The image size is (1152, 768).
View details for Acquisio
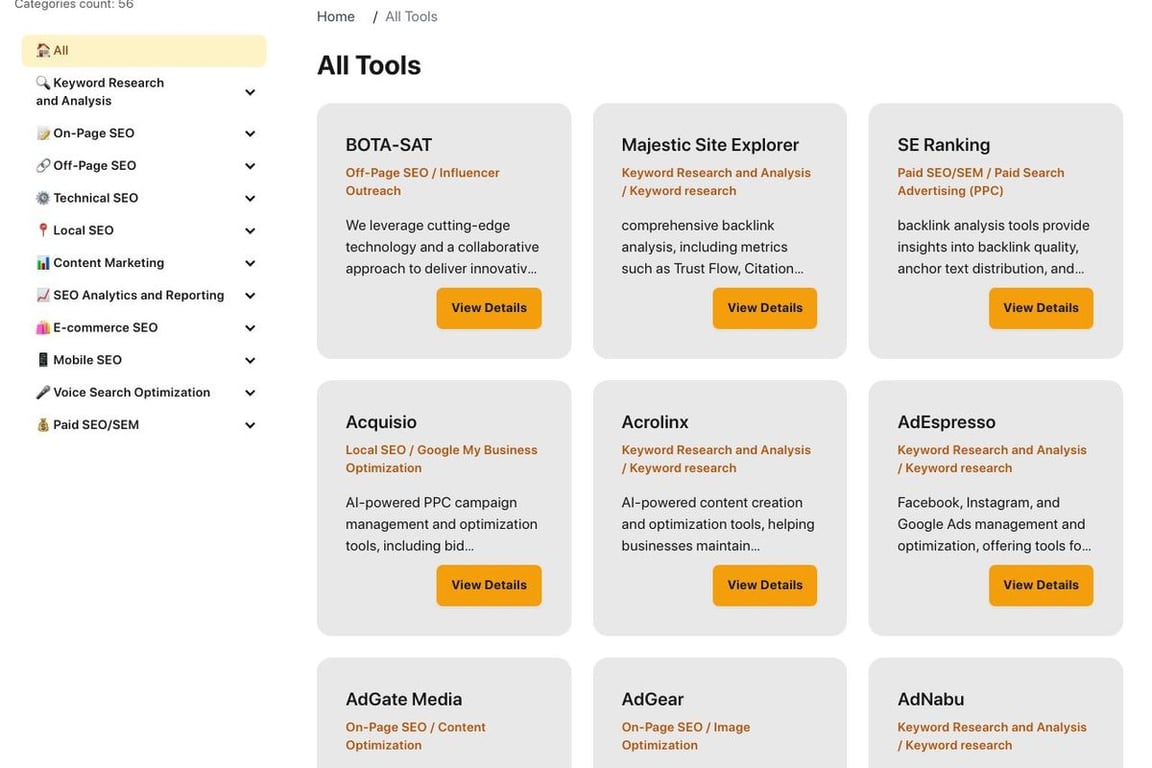click(489, 585)
